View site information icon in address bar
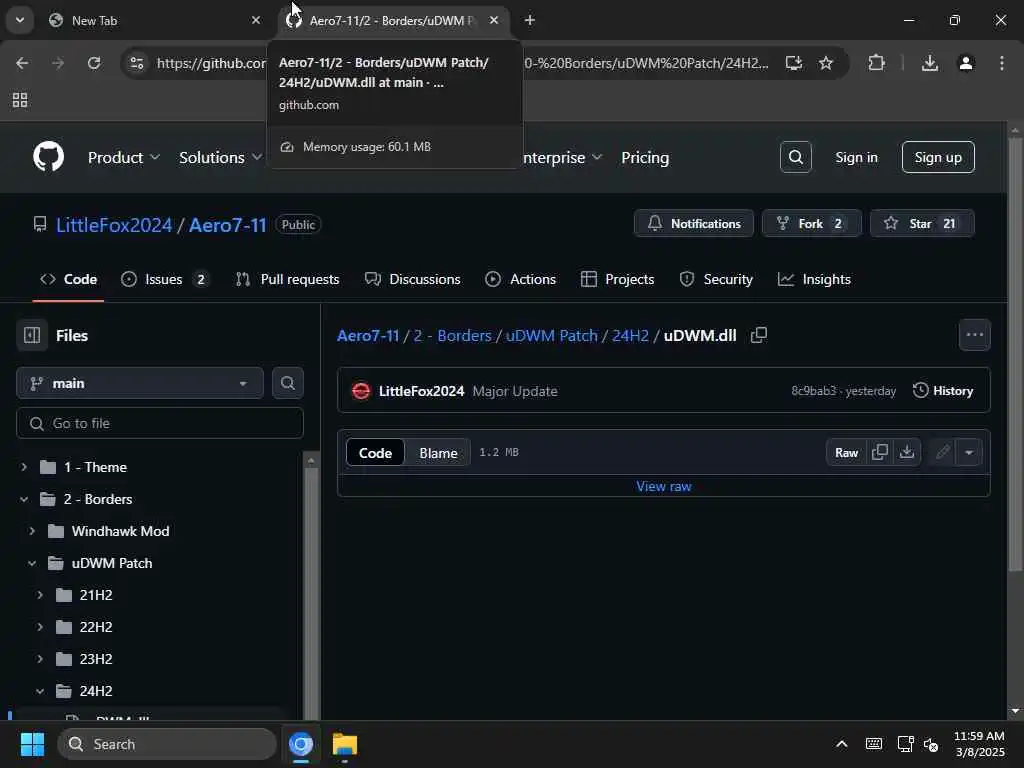 tap(136, 63)
